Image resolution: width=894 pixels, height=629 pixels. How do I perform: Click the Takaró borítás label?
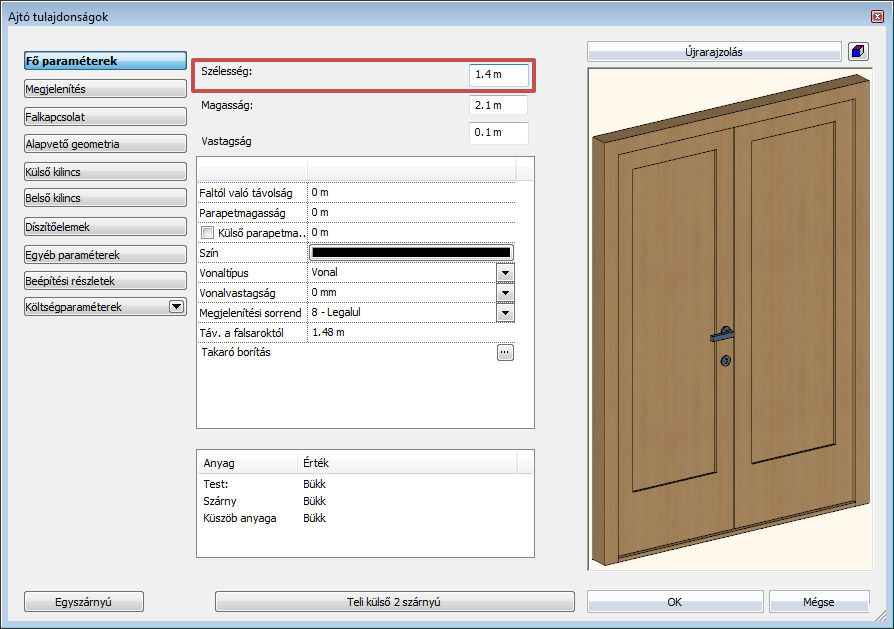[236, 352]
